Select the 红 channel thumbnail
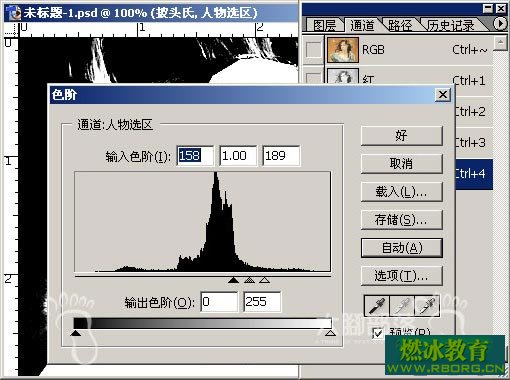Screen dimensions: 510x380 coord(343,77)
